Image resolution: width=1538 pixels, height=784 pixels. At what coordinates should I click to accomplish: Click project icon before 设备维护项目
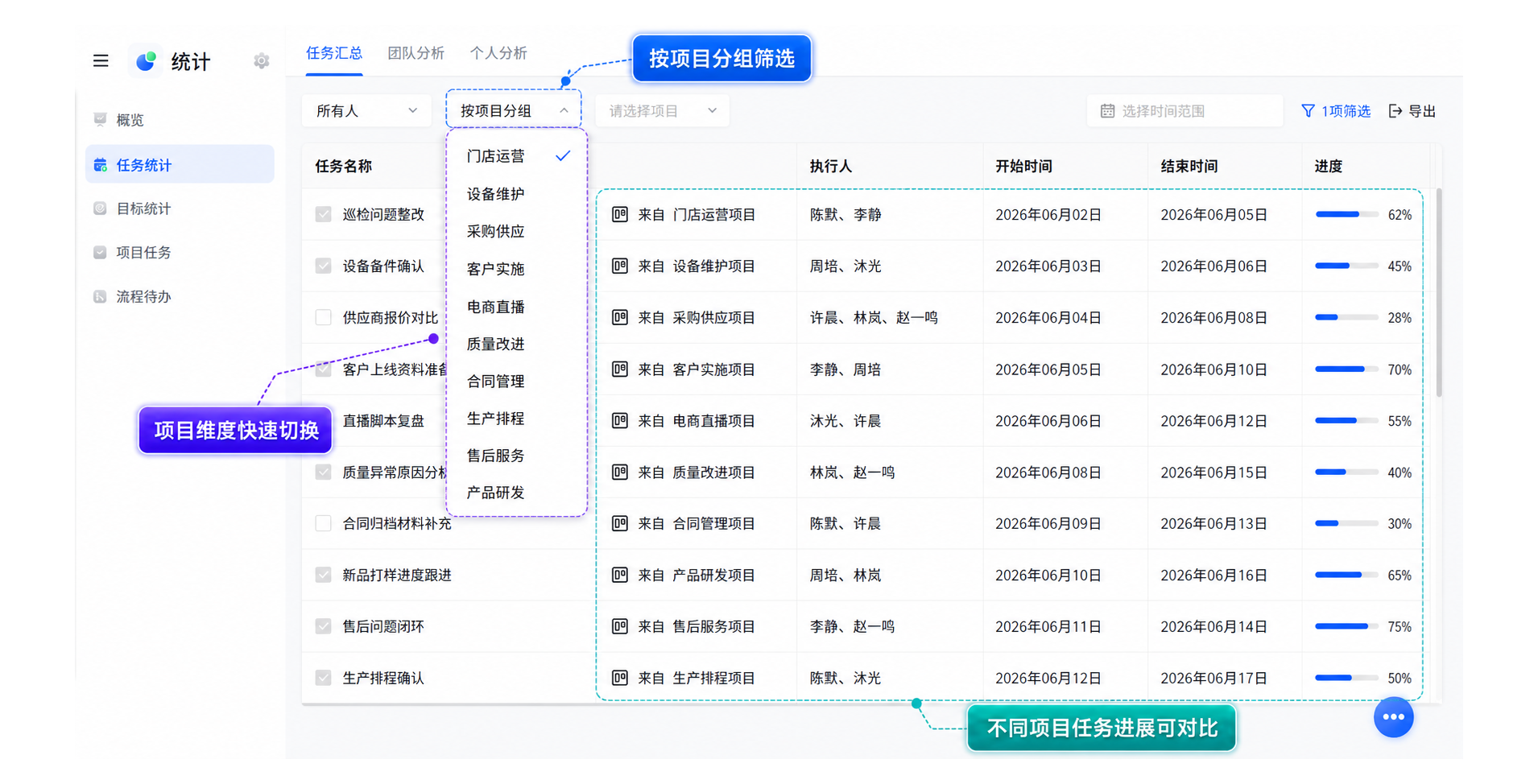pyautogui.click(x=619, y=266)
